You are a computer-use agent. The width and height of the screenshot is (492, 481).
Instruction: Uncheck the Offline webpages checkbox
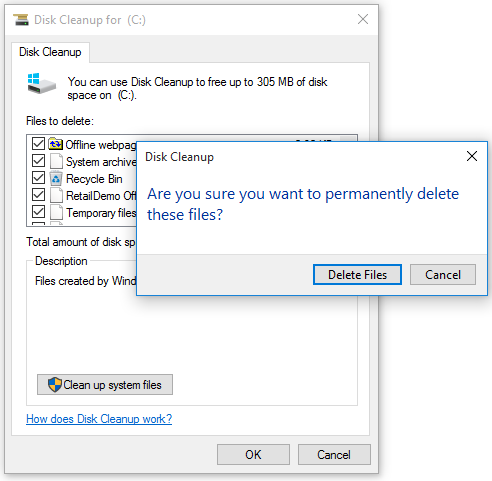click(38, 144)
